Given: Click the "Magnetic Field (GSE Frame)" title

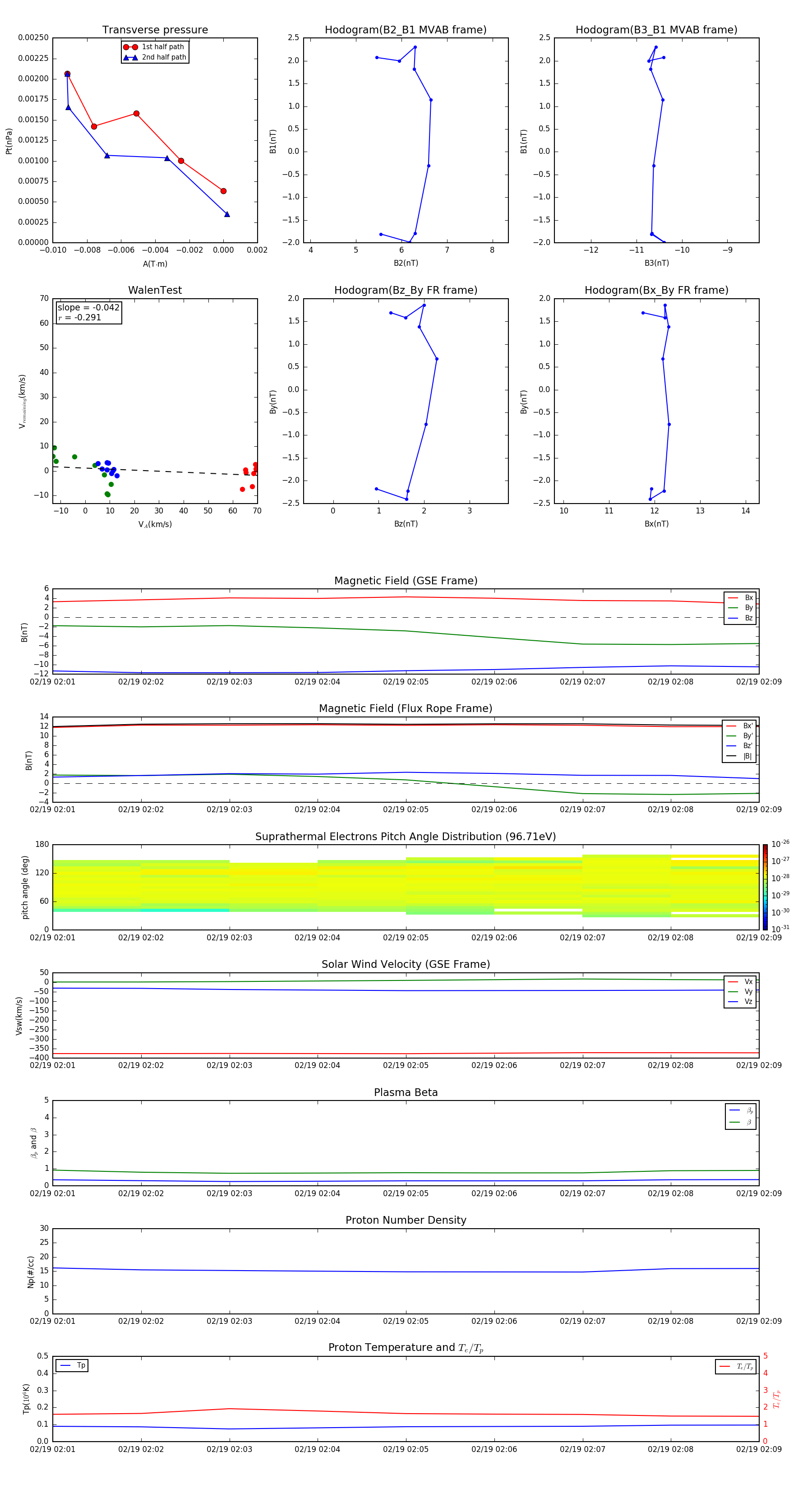Looking at the screenshot, I should click(x=406, y=581).
